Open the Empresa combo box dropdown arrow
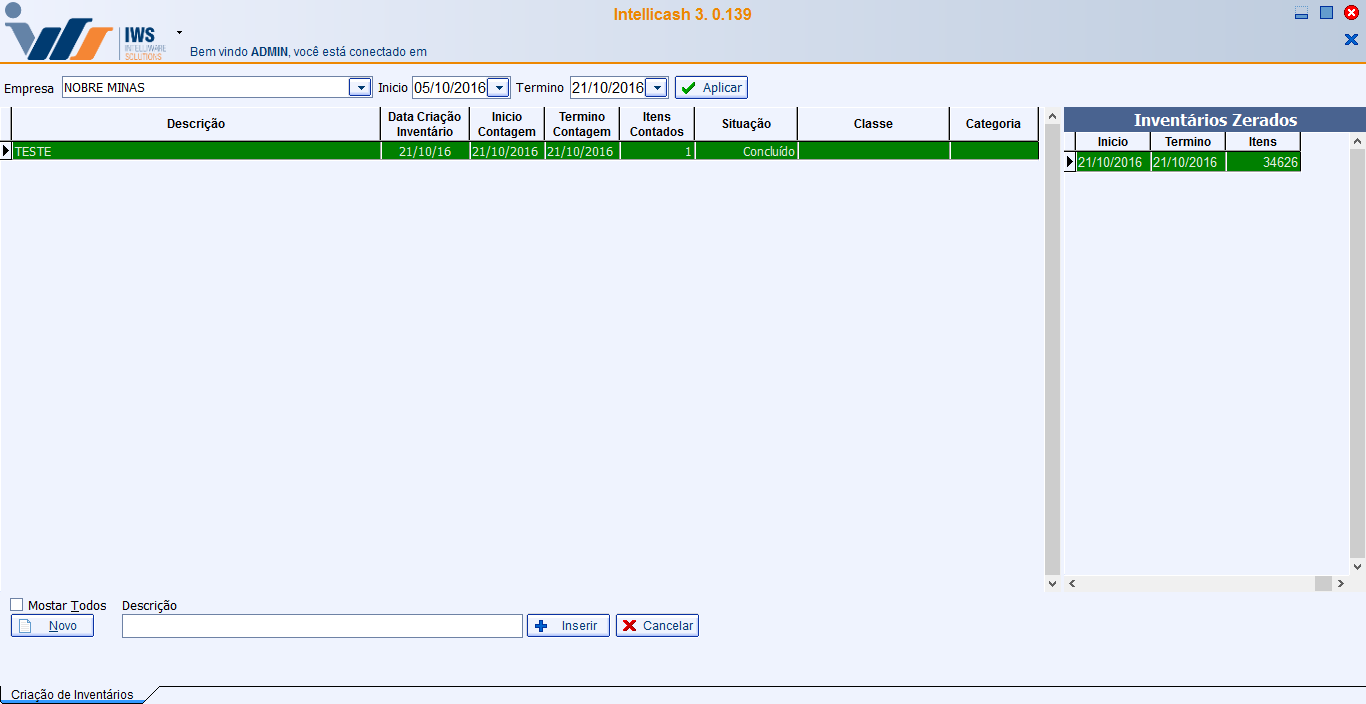 (x=359, y=88)
